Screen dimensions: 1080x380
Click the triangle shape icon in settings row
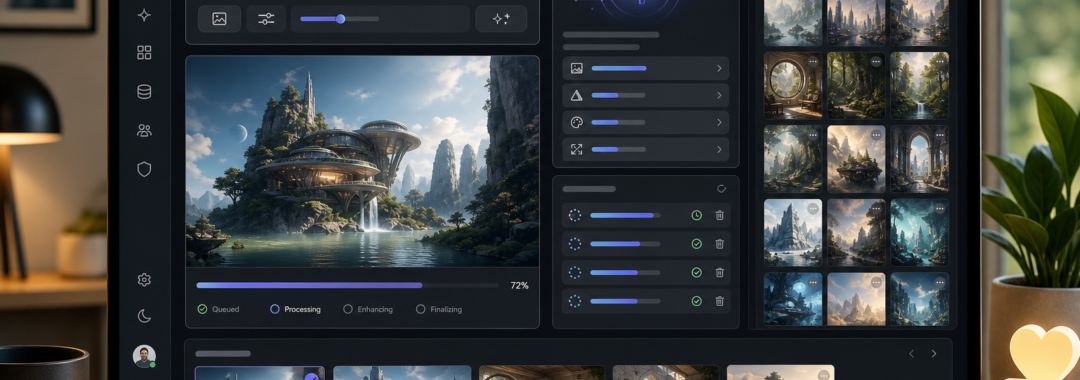[577, 95]
